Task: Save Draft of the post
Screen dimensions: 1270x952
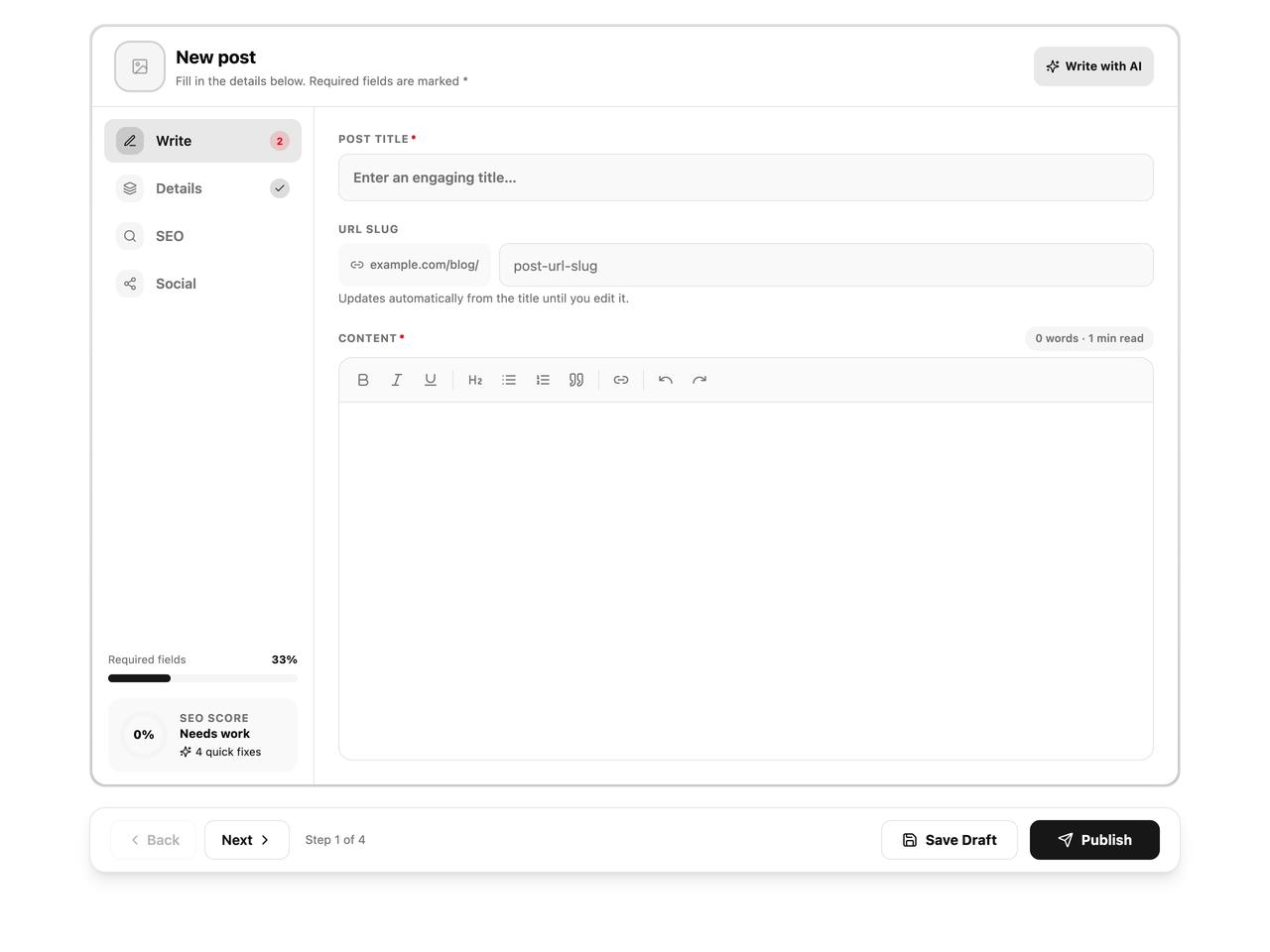Action: (x=950, y=840)
